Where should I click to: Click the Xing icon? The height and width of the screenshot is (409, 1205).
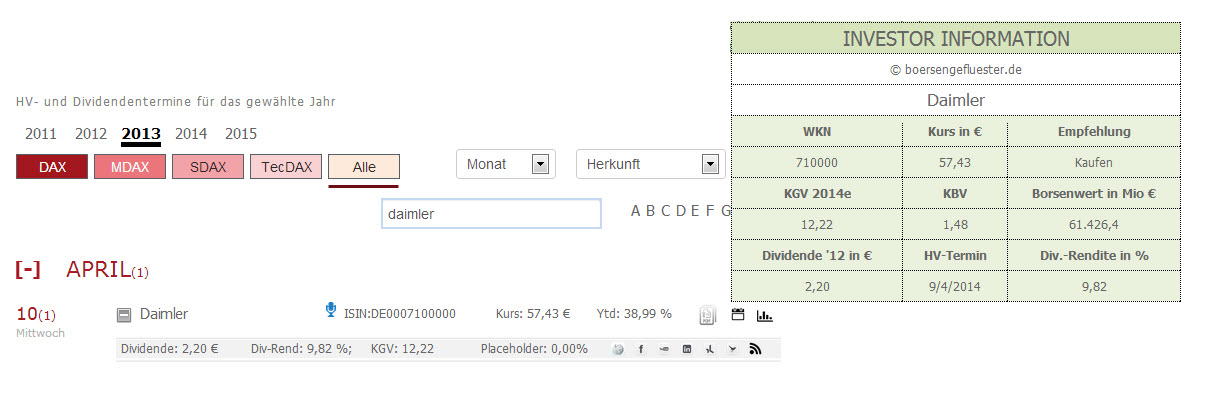(709, 349)
